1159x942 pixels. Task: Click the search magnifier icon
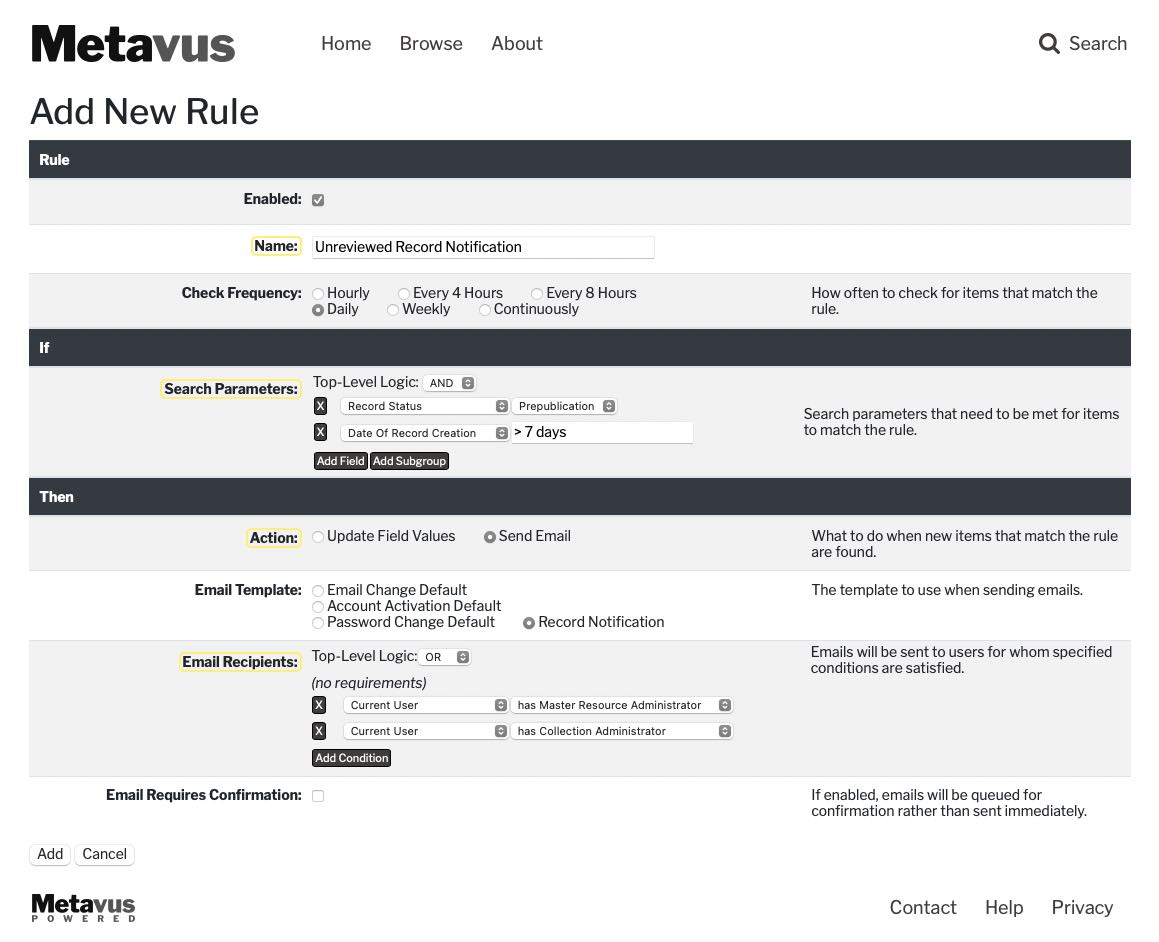1049,44
